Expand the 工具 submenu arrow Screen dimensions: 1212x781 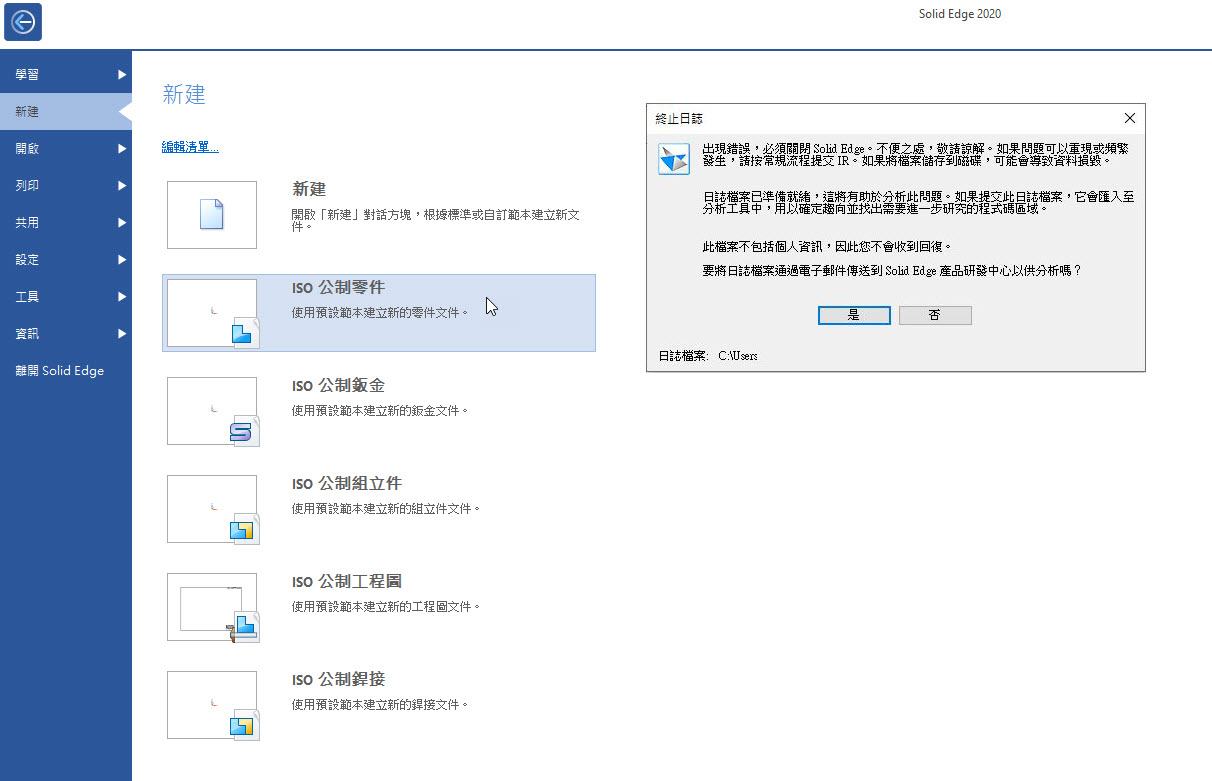tap(122, 297)
